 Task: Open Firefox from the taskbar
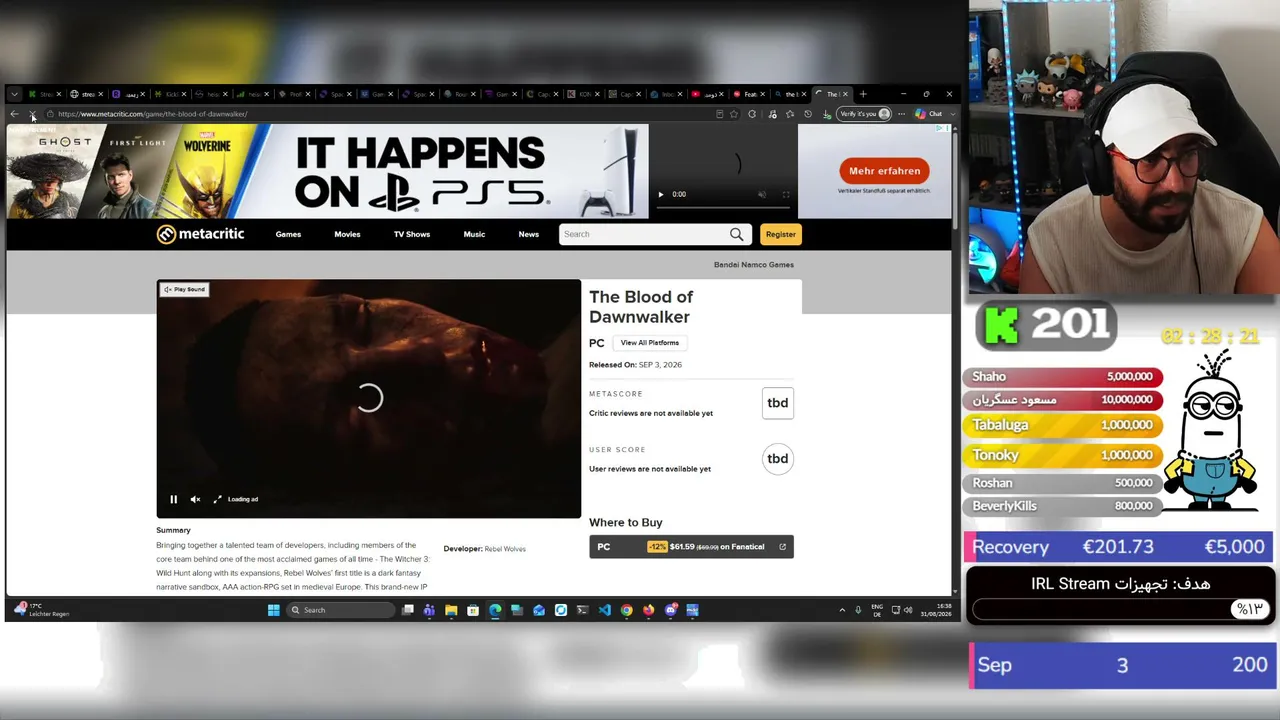648,610
